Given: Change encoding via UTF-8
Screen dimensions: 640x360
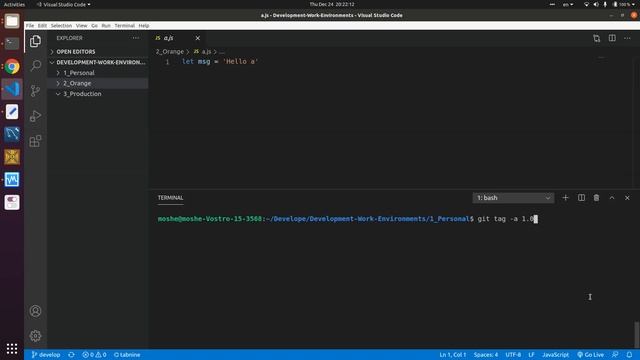Looking at the screenshot, I should [513, 355].
